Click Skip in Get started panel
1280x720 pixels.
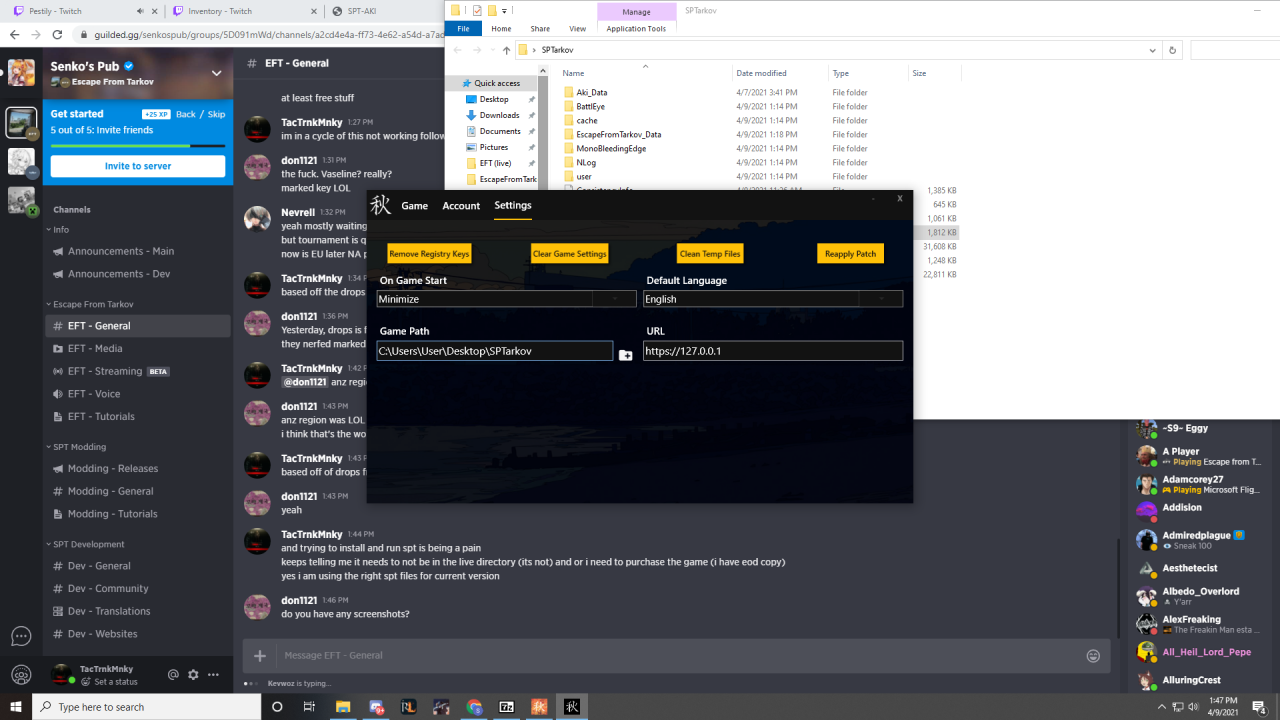(216, 114)
